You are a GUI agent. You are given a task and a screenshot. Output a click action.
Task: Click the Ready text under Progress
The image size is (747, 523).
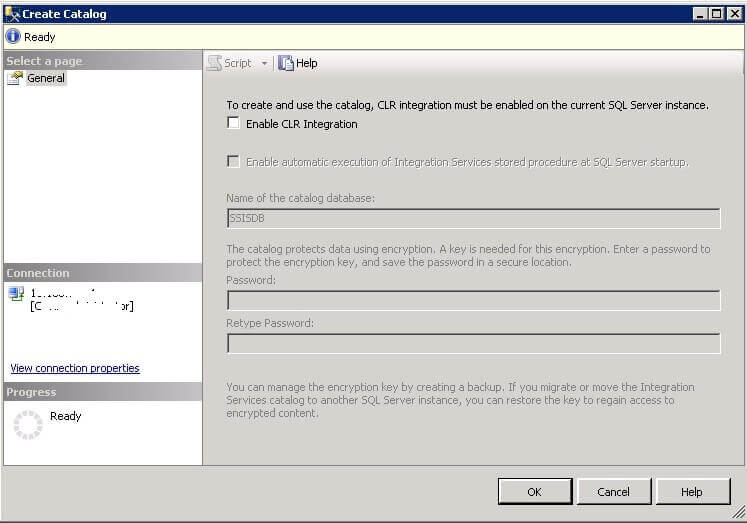[x=66, y=416]
